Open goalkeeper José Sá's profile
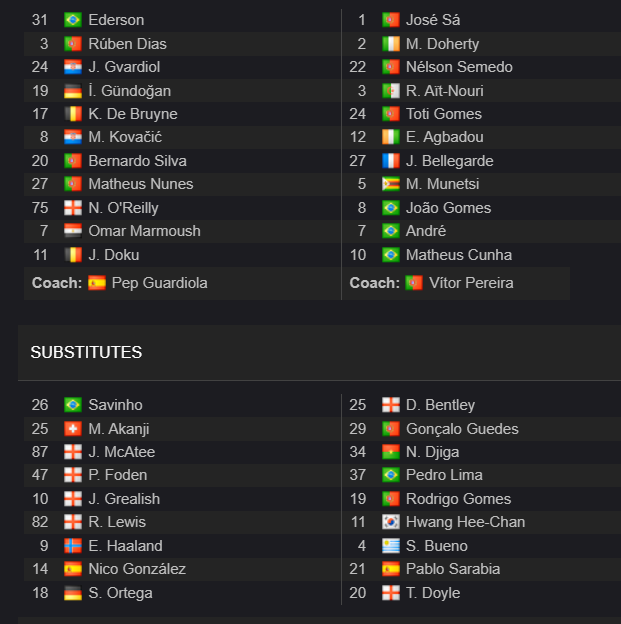 click(433, 20)
